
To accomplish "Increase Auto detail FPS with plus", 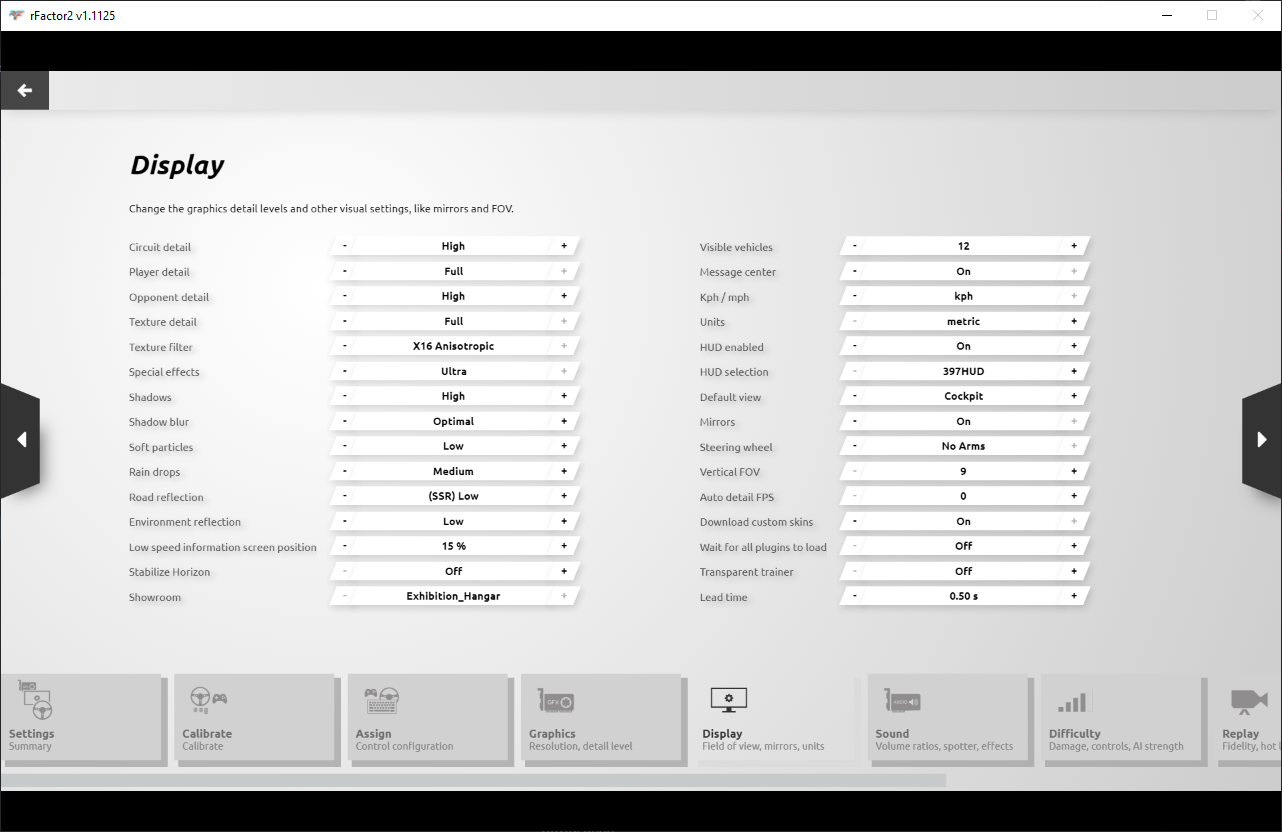I will (1074, 496).
